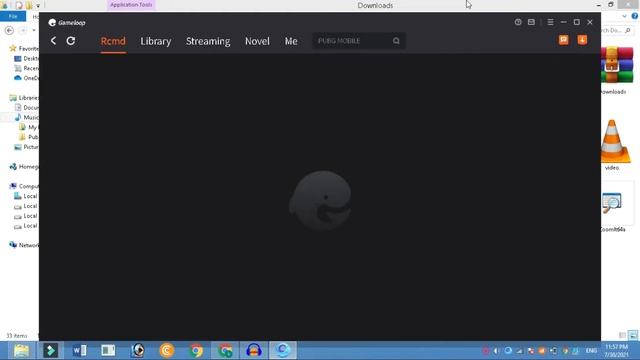Click volume icon in system tray
640x360 pixels.
pos(496,351)
